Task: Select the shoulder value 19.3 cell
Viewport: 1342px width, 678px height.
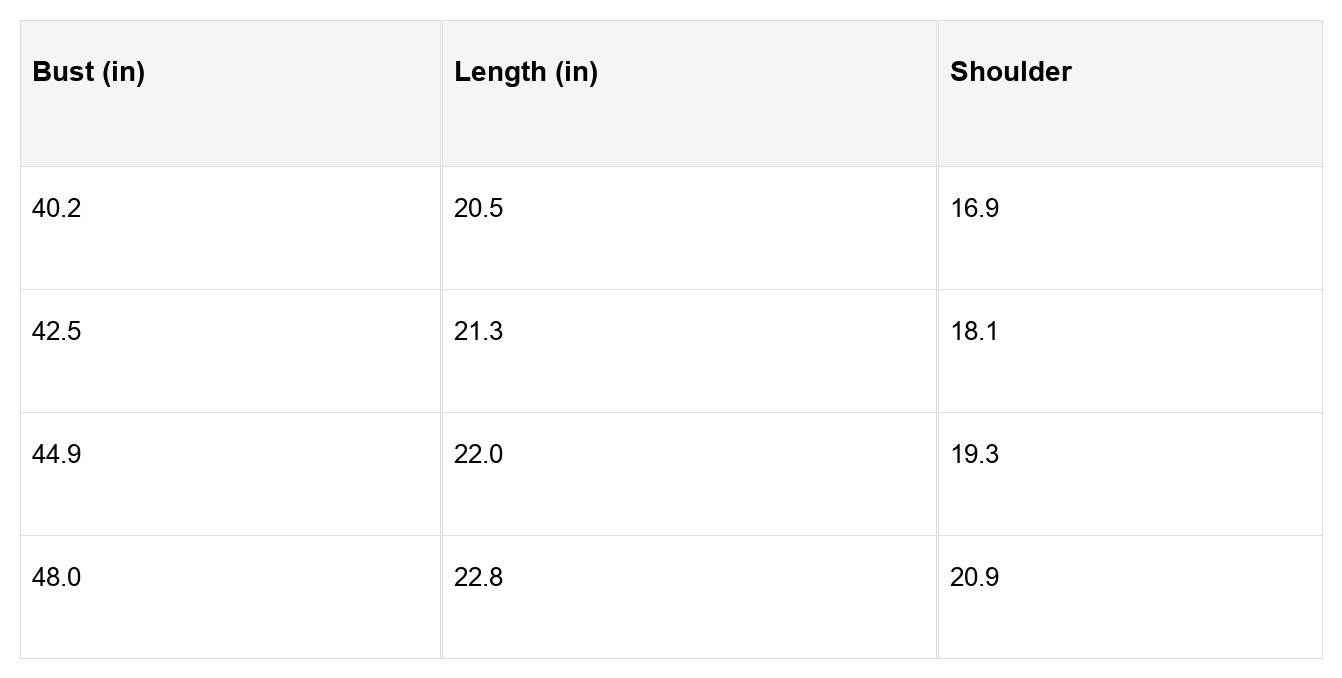Action: (x=975, y=454)
